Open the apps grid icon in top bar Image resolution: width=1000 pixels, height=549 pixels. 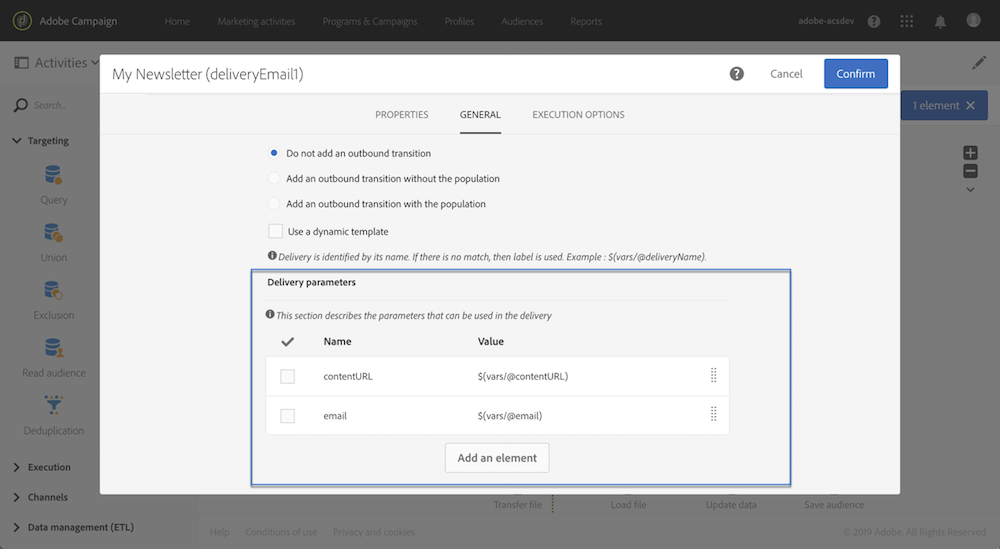tap(907, 21)
